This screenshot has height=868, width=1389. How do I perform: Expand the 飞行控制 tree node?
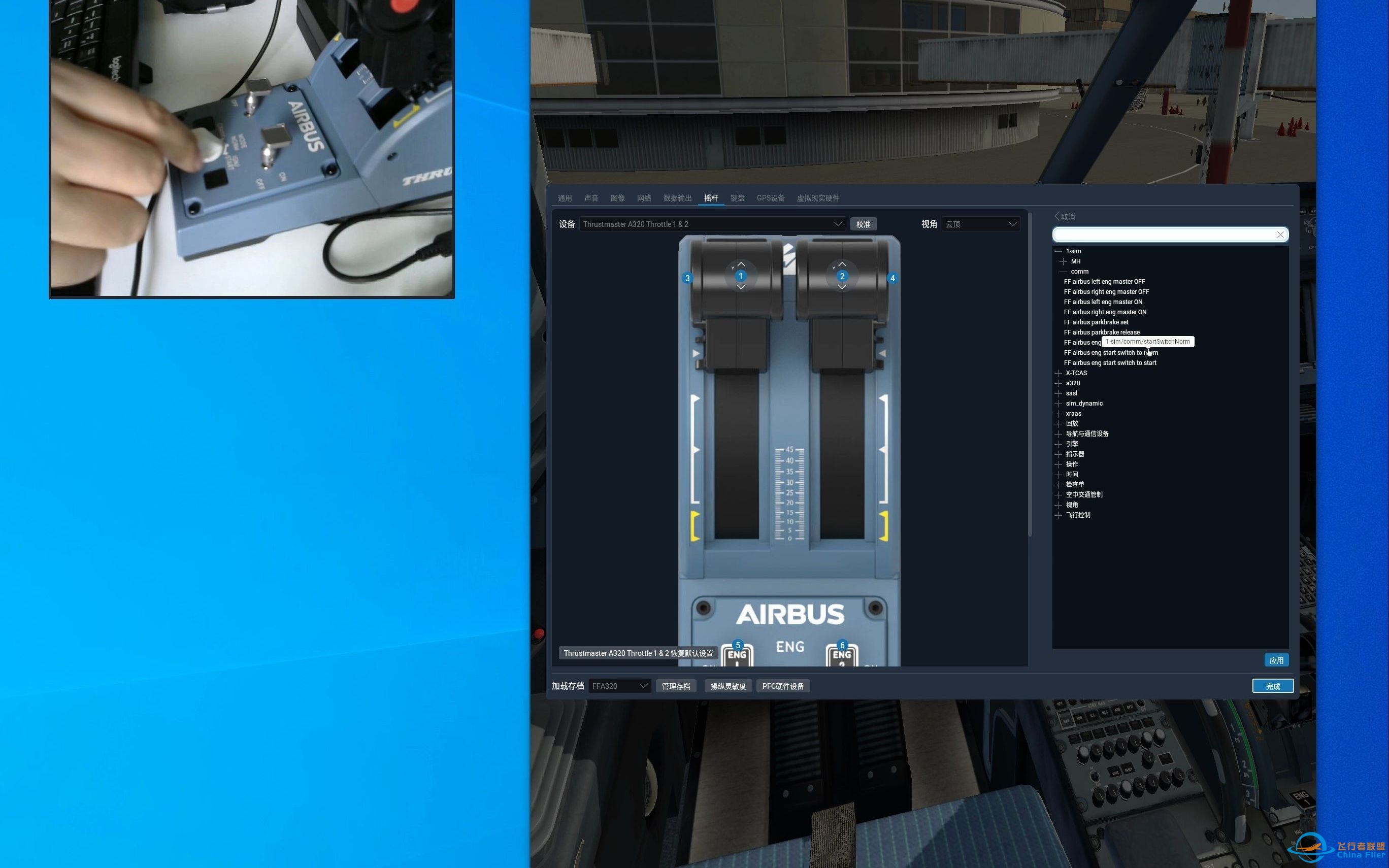point(1059,516)
